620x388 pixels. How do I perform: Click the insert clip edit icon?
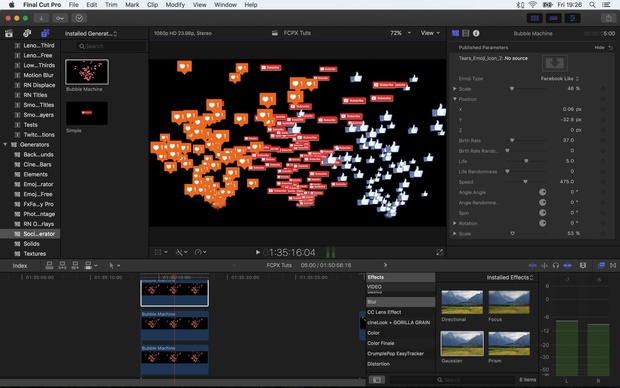[x=62, y=265]
